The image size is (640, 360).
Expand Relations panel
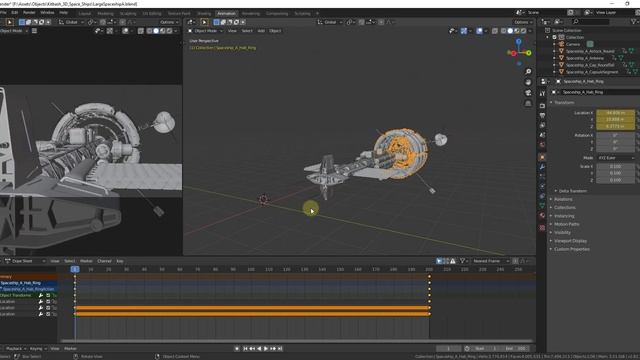pos(563,199)
